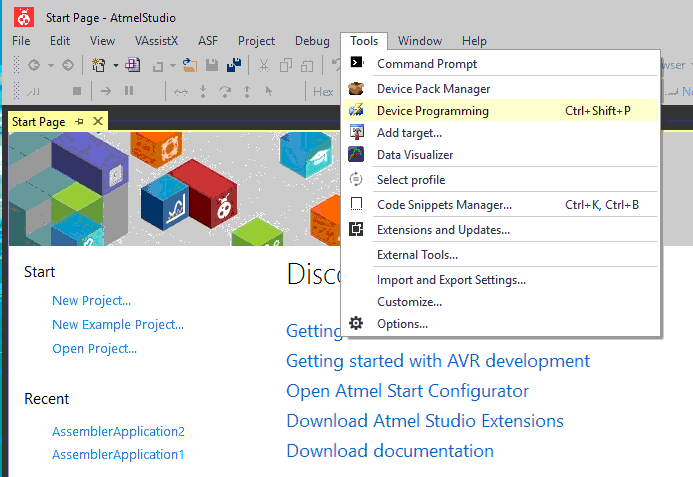The width and height of the screenshot is (693, 477).
Task: Click Open File toolbar icon
Action: [x=190, y=65]
